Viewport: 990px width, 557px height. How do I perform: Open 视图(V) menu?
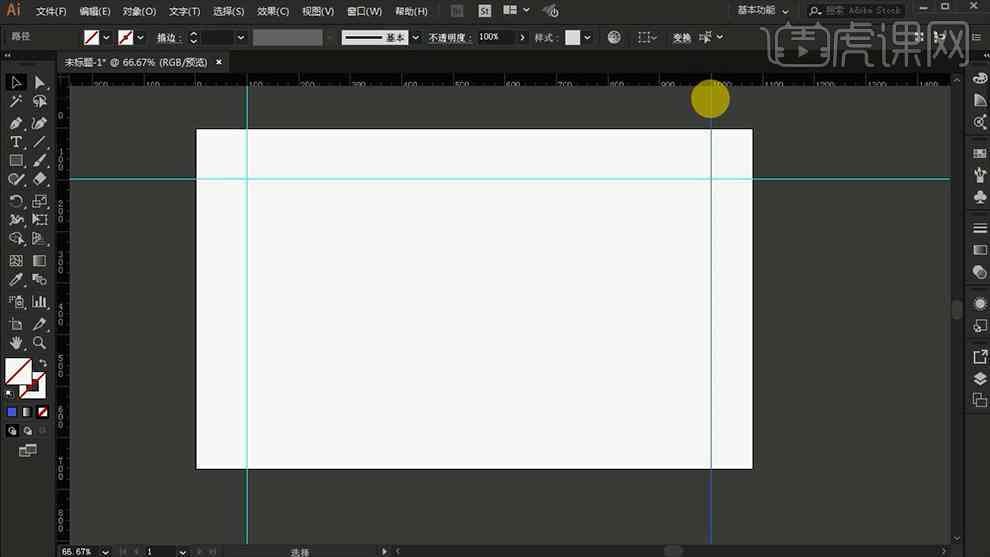pos(318,11)
